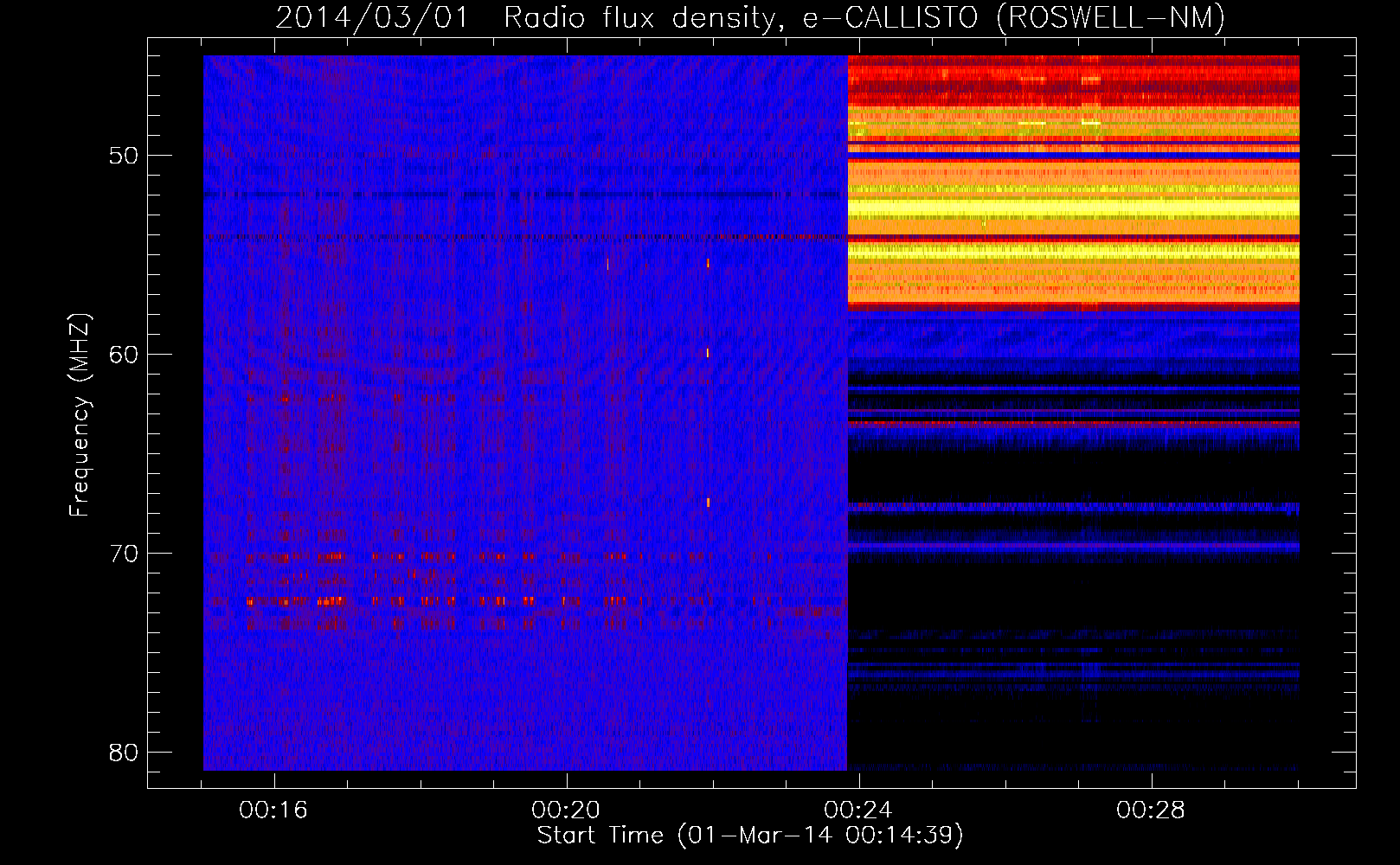The height and width of the screenshot is (865, 1400).
Task: Click the 'Frequency (MHZ)' axis label
Action: click(80, 415)
